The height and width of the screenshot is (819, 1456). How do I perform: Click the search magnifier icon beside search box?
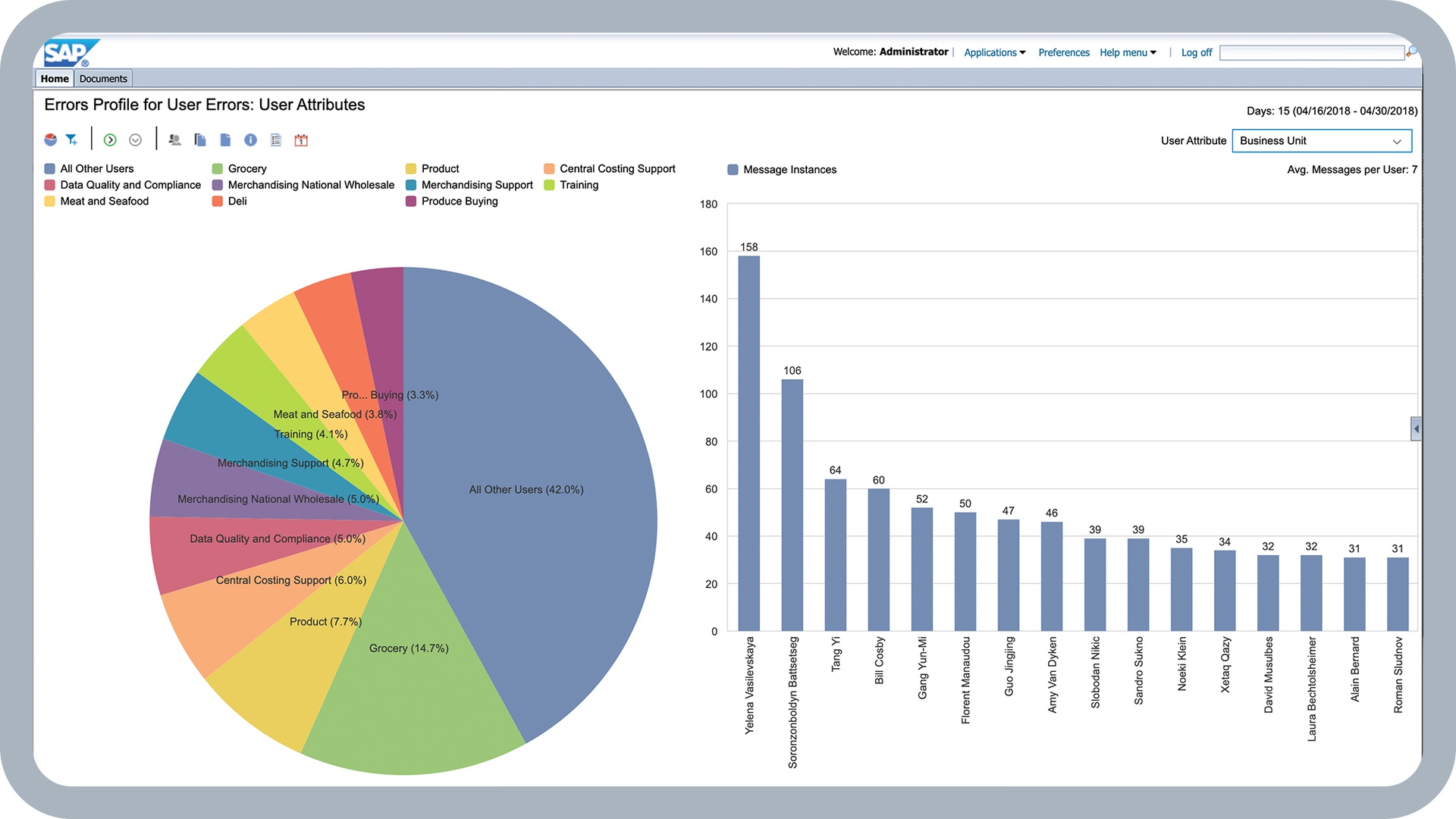tap(1411, 52)
